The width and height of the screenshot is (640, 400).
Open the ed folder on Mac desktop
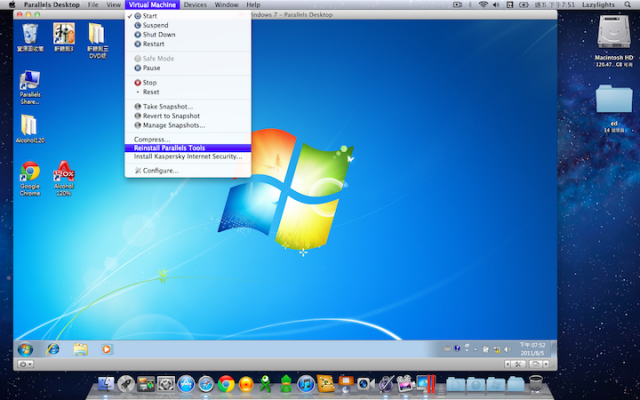click(x=613, y=109)
